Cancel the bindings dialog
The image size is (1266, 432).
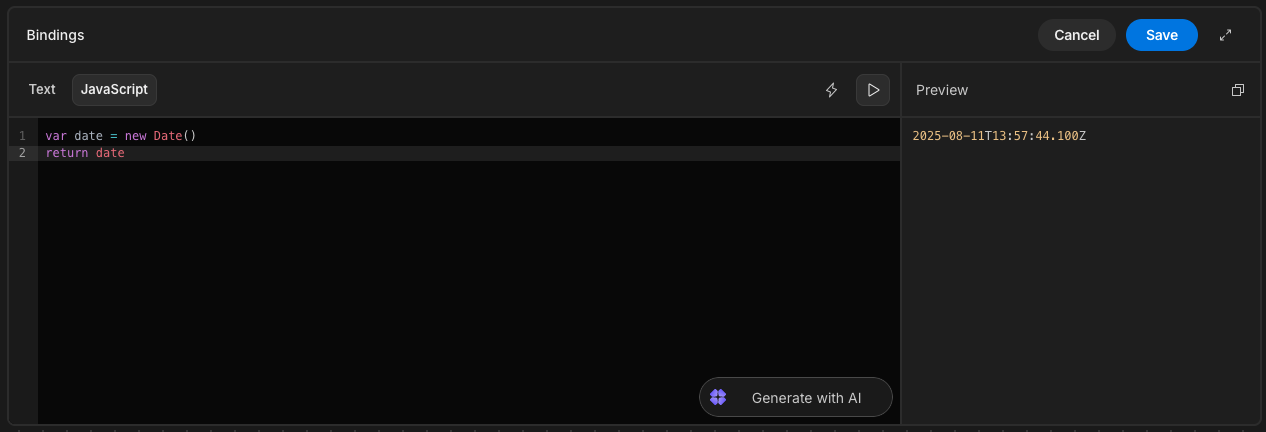click(1076, 35)
